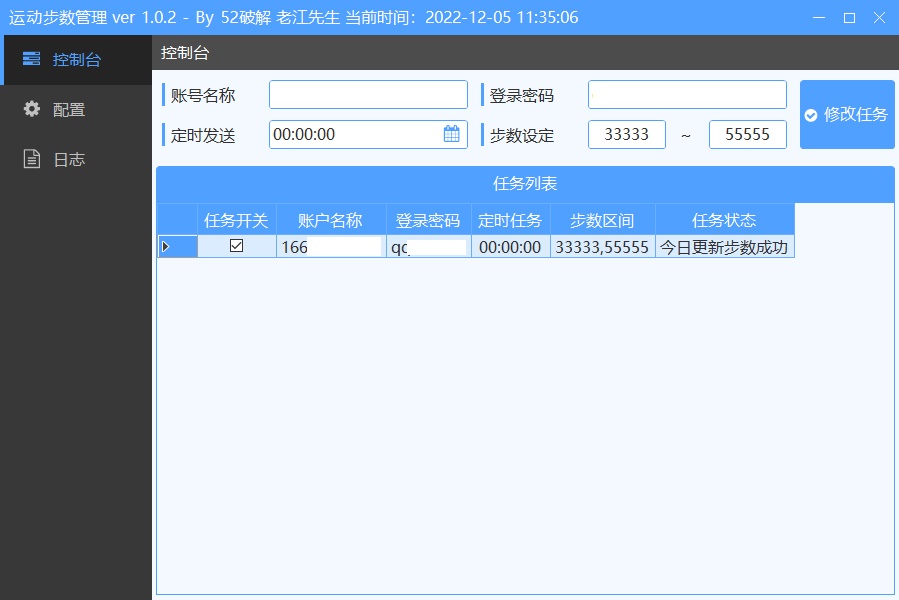Click the 任务状态 column header
899x600 pixels.
[x=724, y=220]
